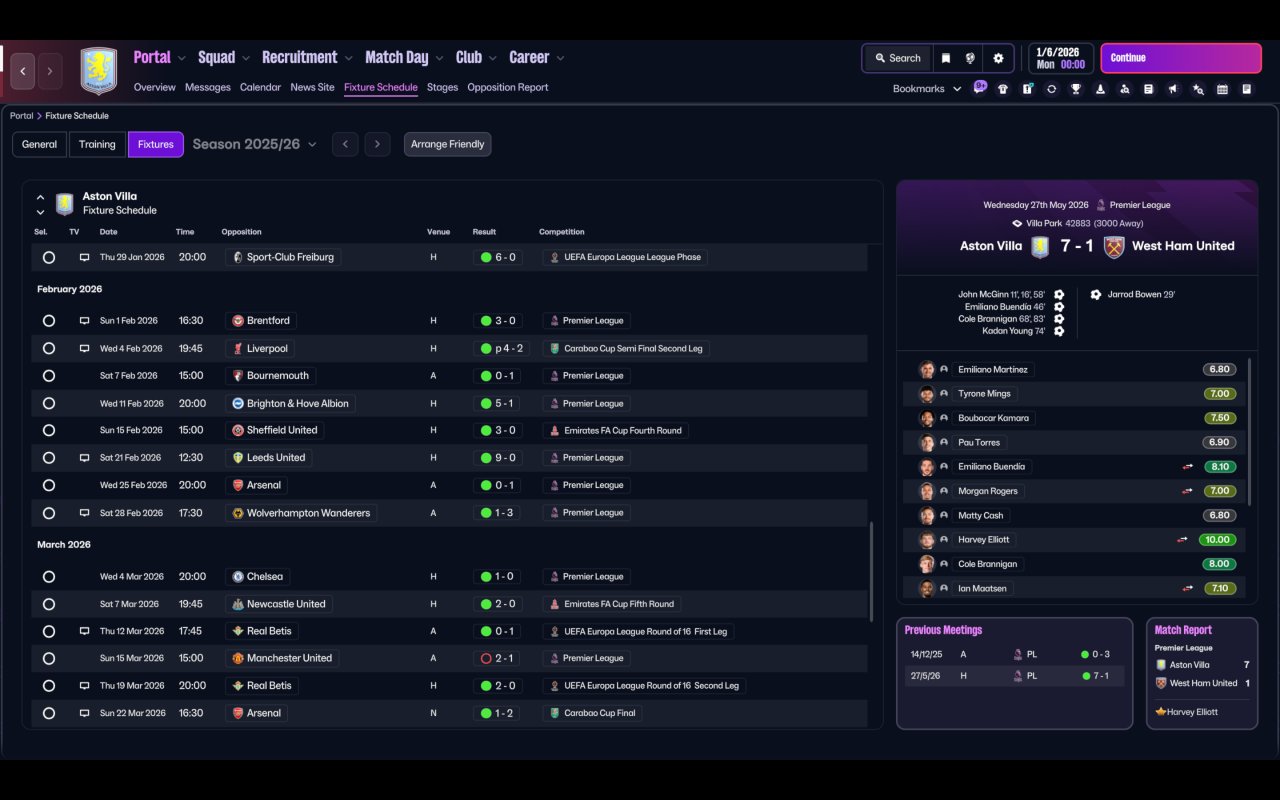Click the West Ham United crest in match header
This screenshot has height=800, width=1280.
(1114, 247)
